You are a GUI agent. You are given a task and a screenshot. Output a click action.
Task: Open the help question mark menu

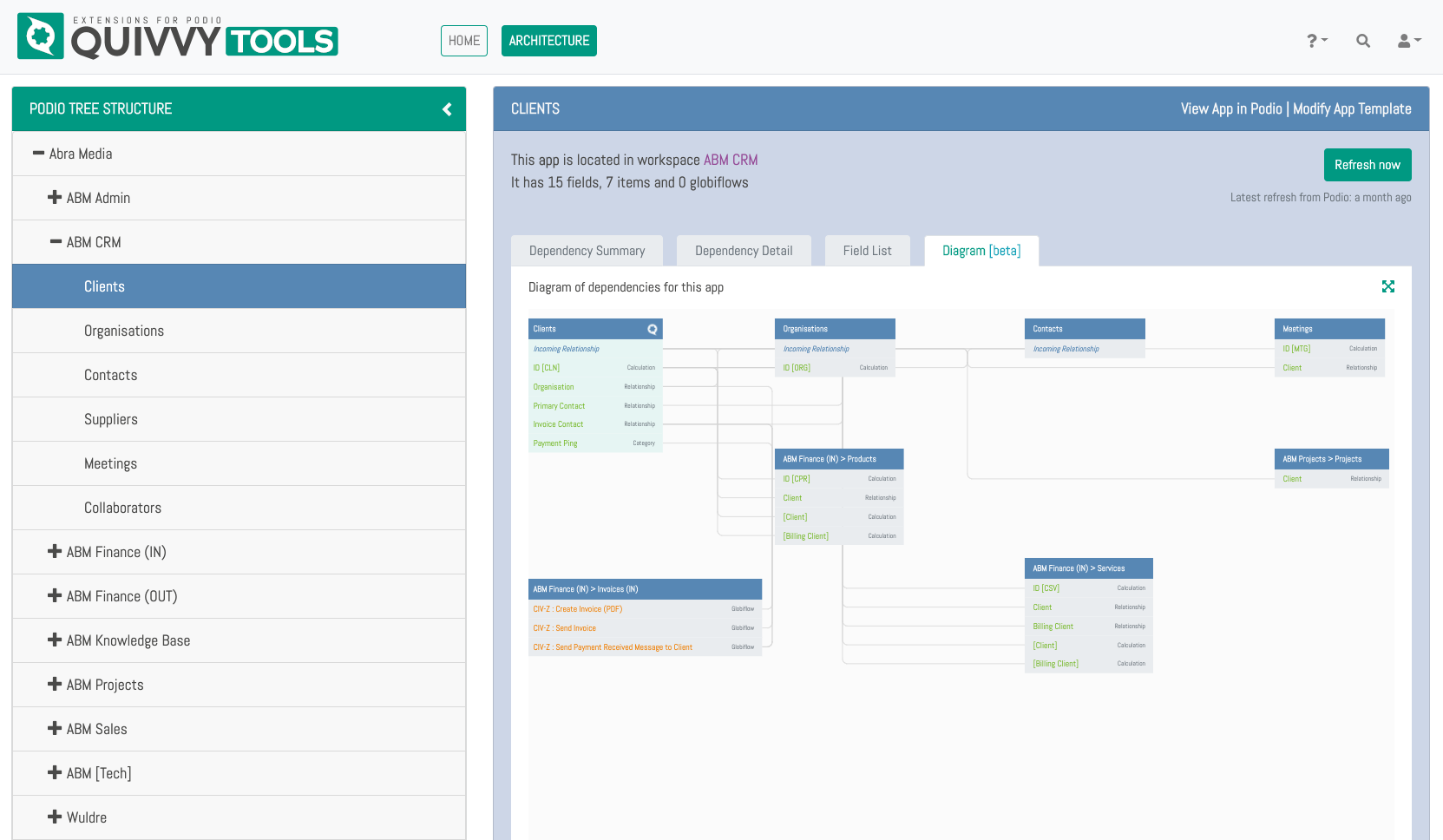click(1316, 41)
